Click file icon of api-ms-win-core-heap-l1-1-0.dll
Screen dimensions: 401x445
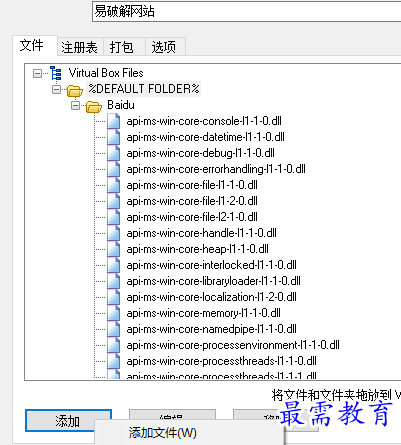114,249
